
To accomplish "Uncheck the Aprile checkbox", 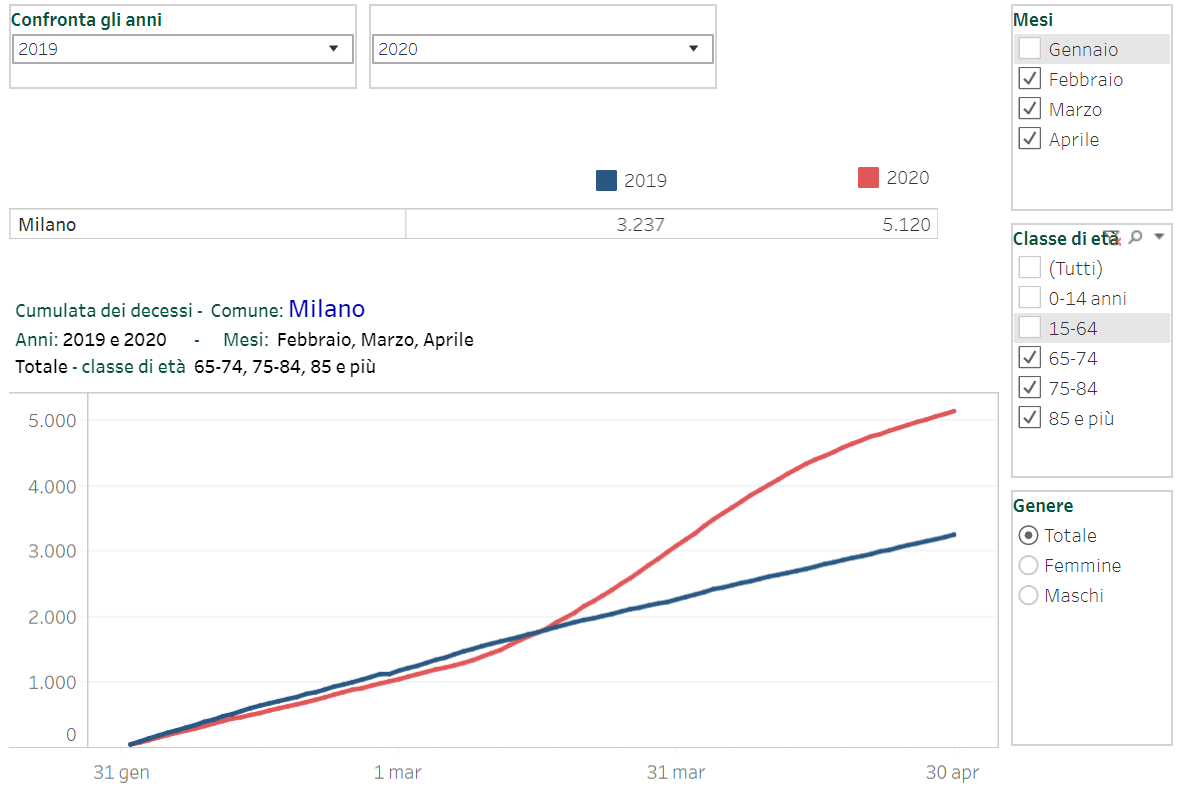I will click(x=1029, y=138).
